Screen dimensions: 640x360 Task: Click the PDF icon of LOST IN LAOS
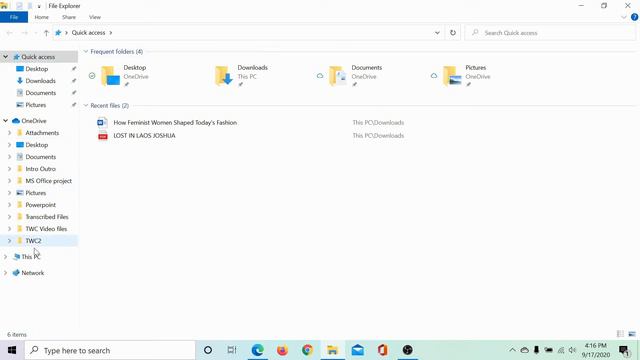coord(102,136)
